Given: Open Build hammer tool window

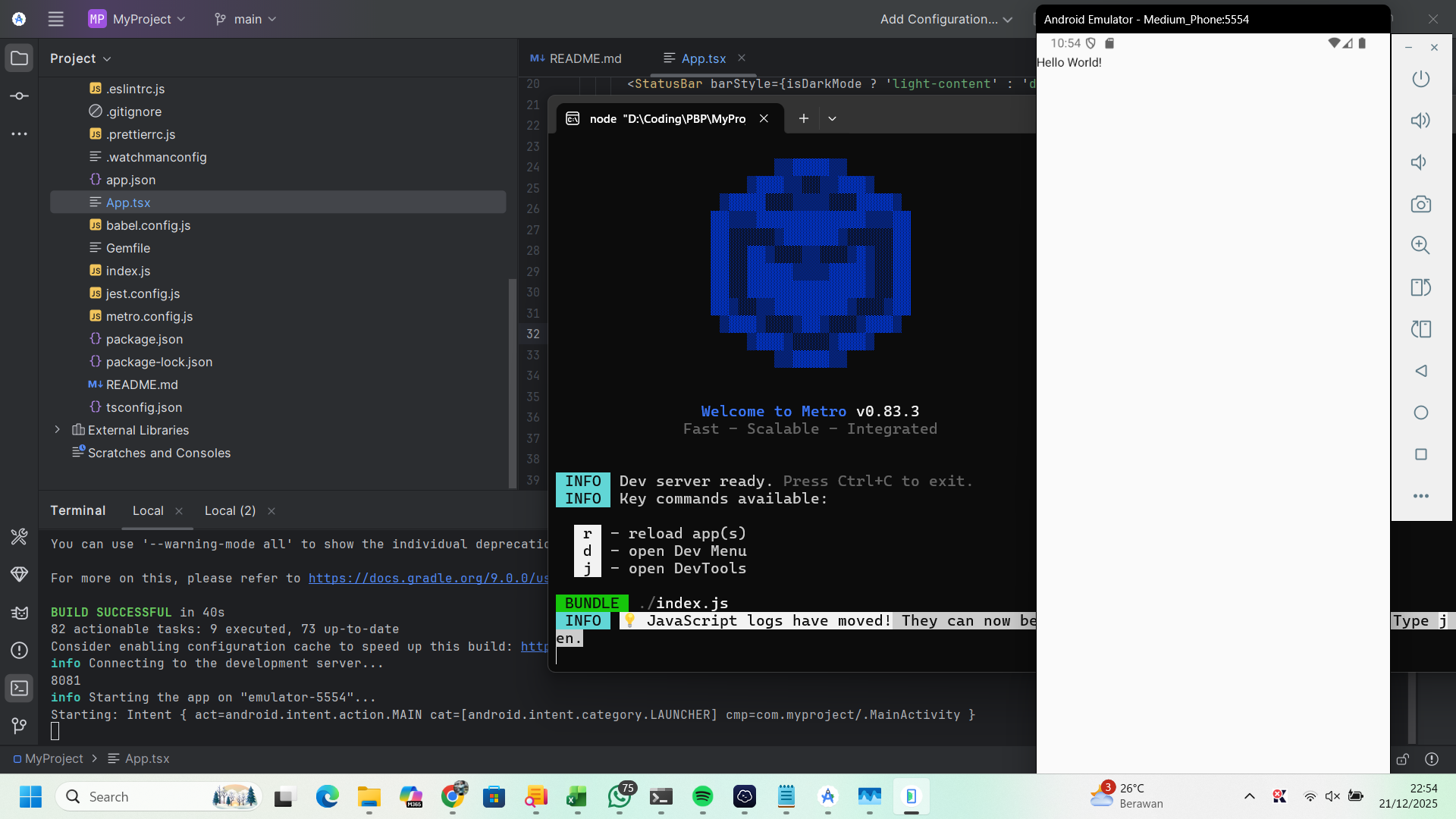Looking at the screenshot, I should click(20, 537).
